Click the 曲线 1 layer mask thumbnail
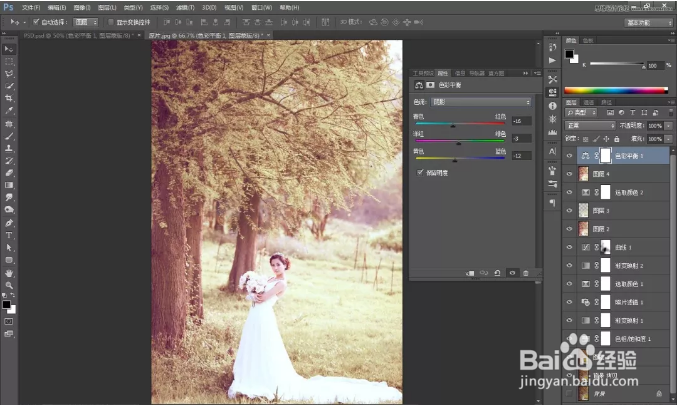 click(605, 247)
